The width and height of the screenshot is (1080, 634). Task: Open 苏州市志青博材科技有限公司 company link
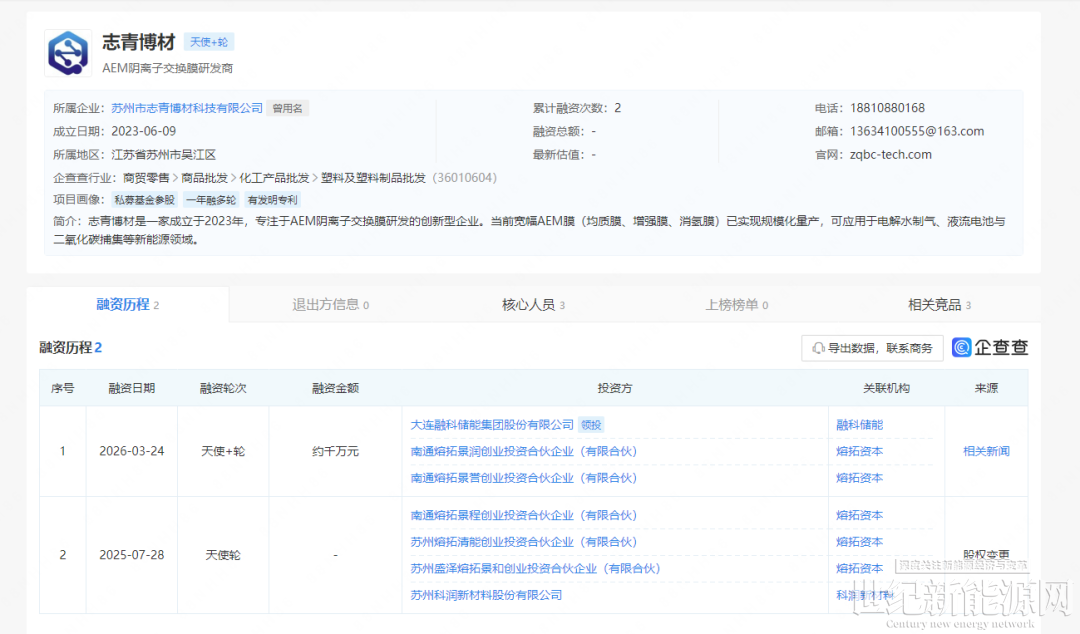[187, 108]
